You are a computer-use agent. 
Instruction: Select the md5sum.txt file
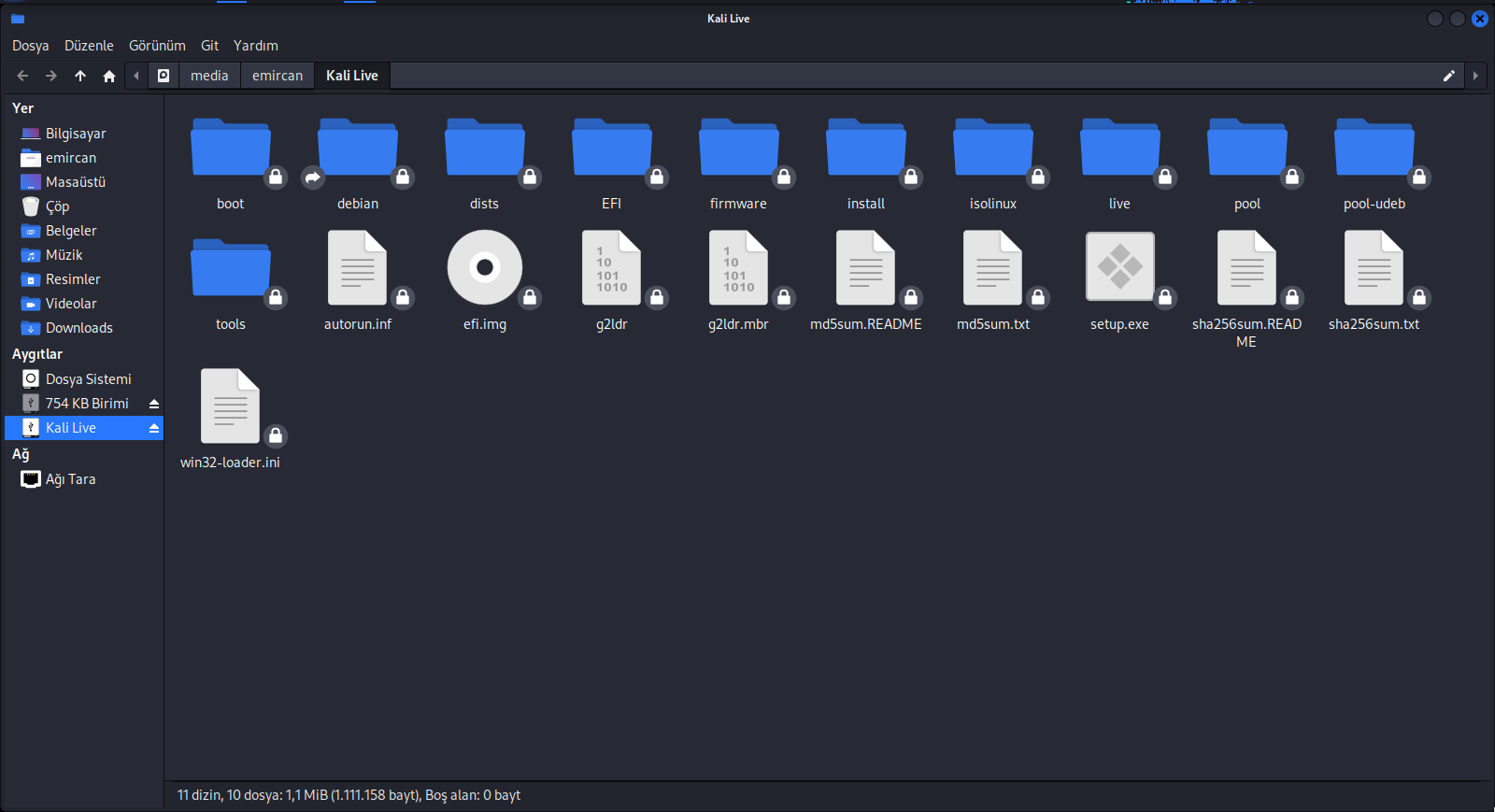point(993,268)
